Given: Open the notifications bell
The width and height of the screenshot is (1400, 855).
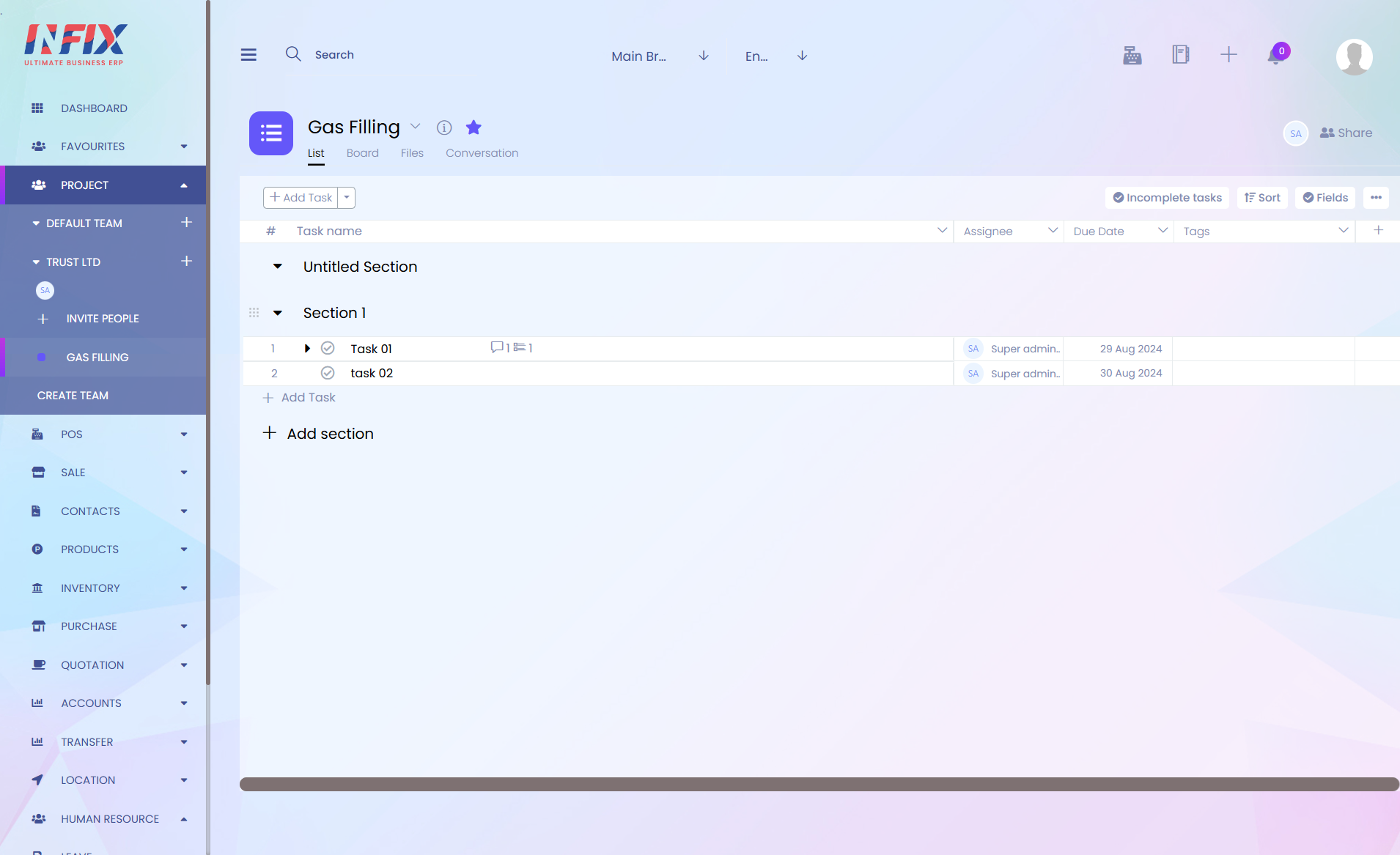Looking at the screenshot, I should (1275, 56).
